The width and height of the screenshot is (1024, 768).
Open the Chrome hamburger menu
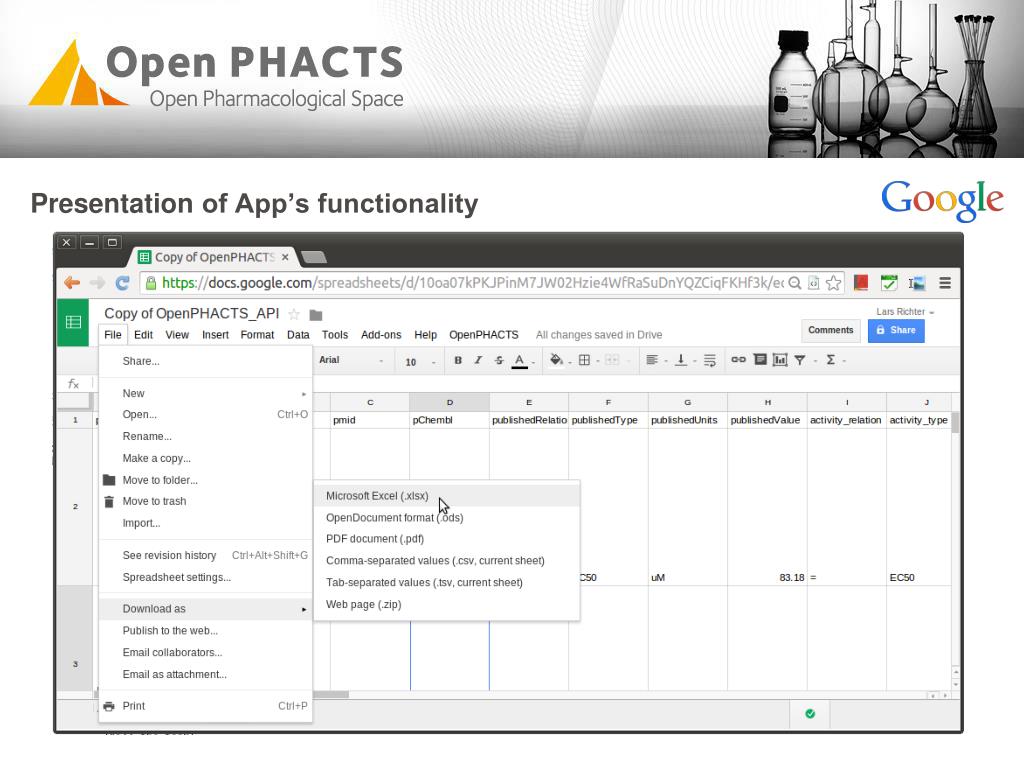click(945, 283)
